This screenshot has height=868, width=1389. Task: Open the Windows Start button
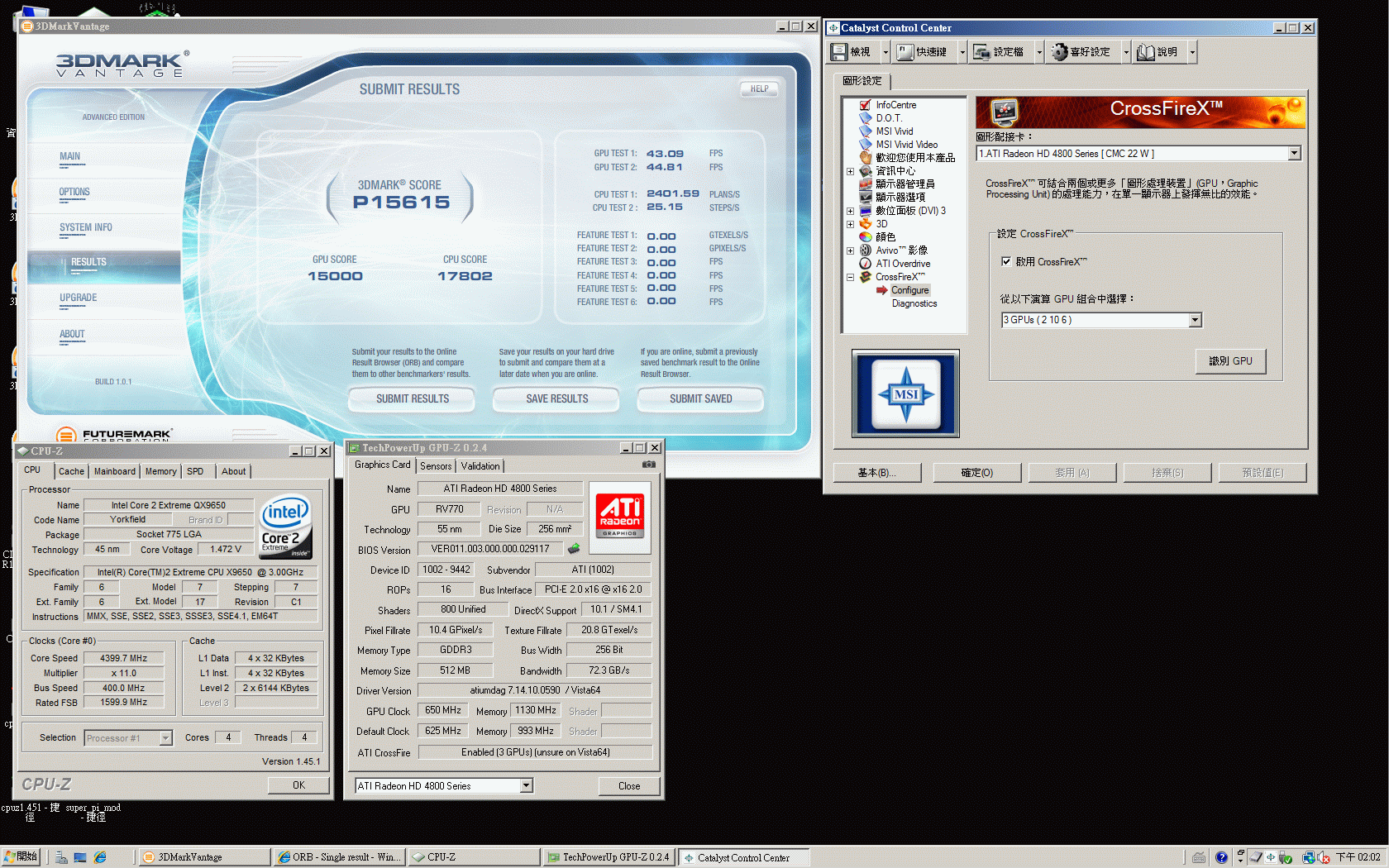click(21, 857)
